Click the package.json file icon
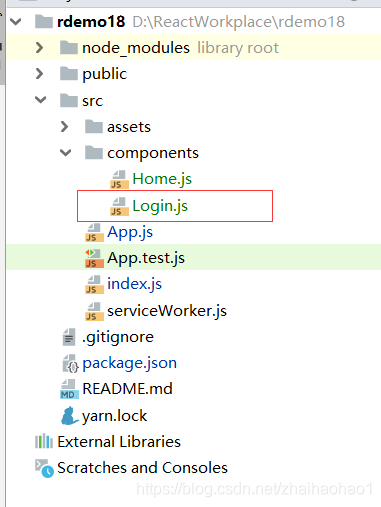This screenshot has width=381, height=507. click(70, 363)
